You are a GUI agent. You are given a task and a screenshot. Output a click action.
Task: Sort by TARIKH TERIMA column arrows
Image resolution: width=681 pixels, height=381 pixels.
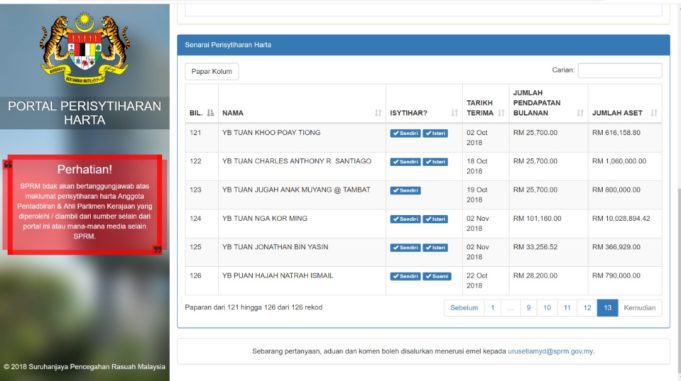pyautogui.click(x=501, y=113)
